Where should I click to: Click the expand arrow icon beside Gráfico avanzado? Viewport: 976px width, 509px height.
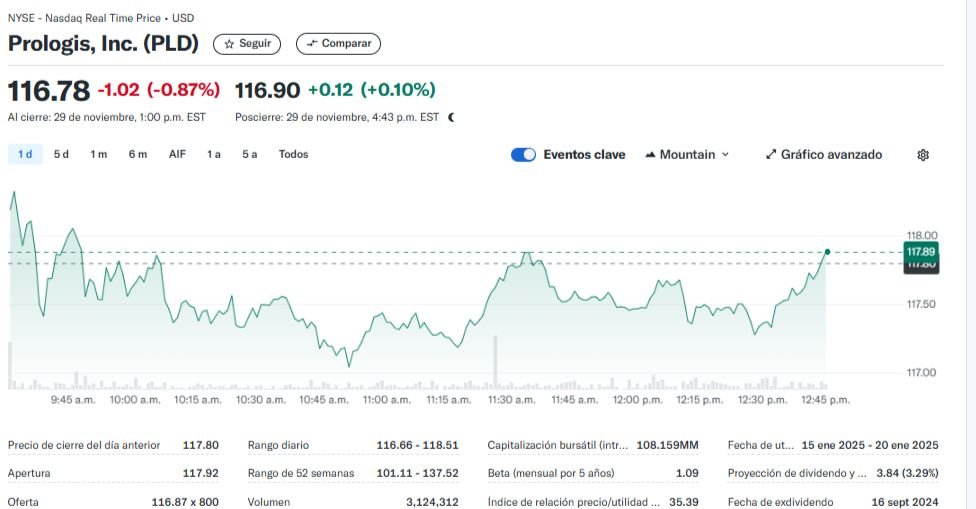771,155
